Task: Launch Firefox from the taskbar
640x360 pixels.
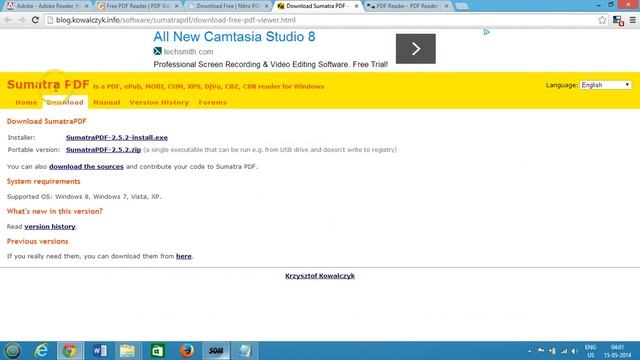Action: click(187, 351)
